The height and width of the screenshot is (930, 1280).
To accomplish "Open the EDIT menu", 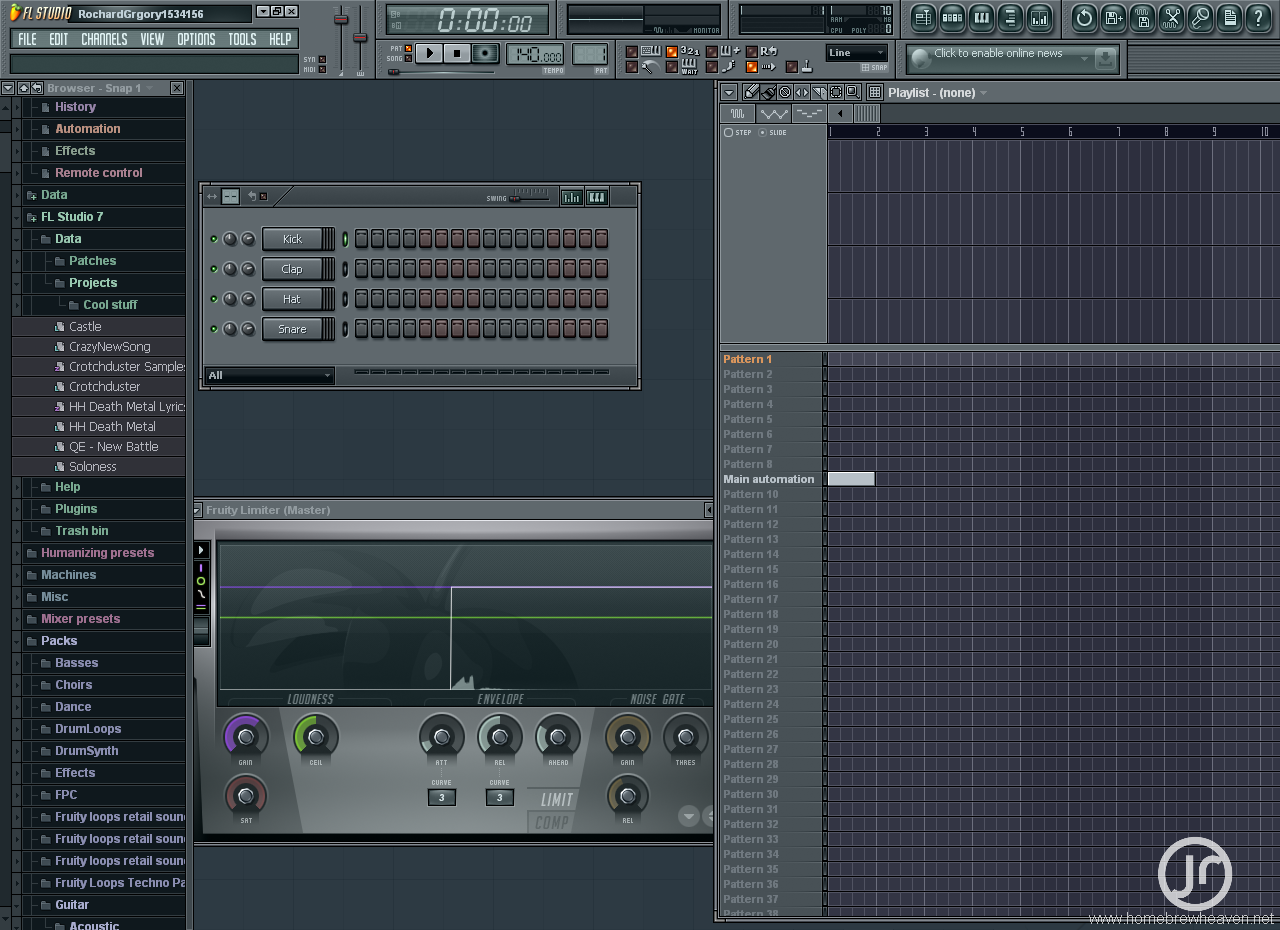I will point(59,39).
